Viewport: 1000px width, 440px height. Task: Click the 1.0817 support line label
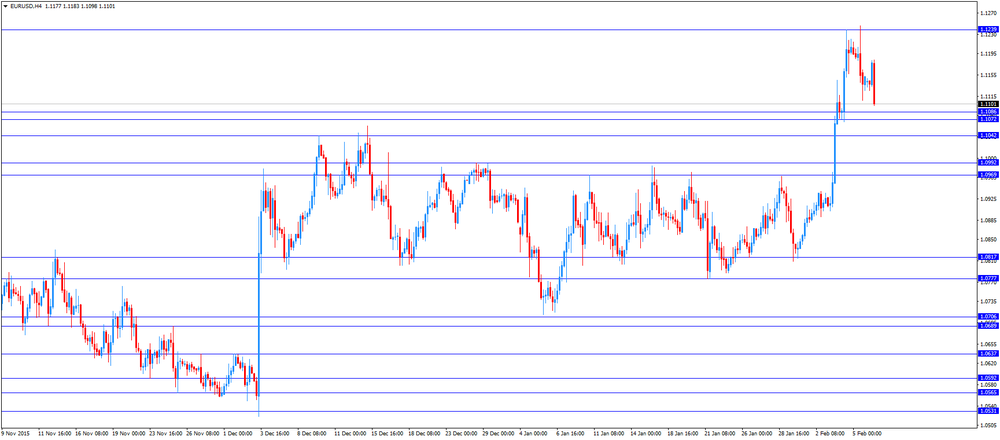988,257
